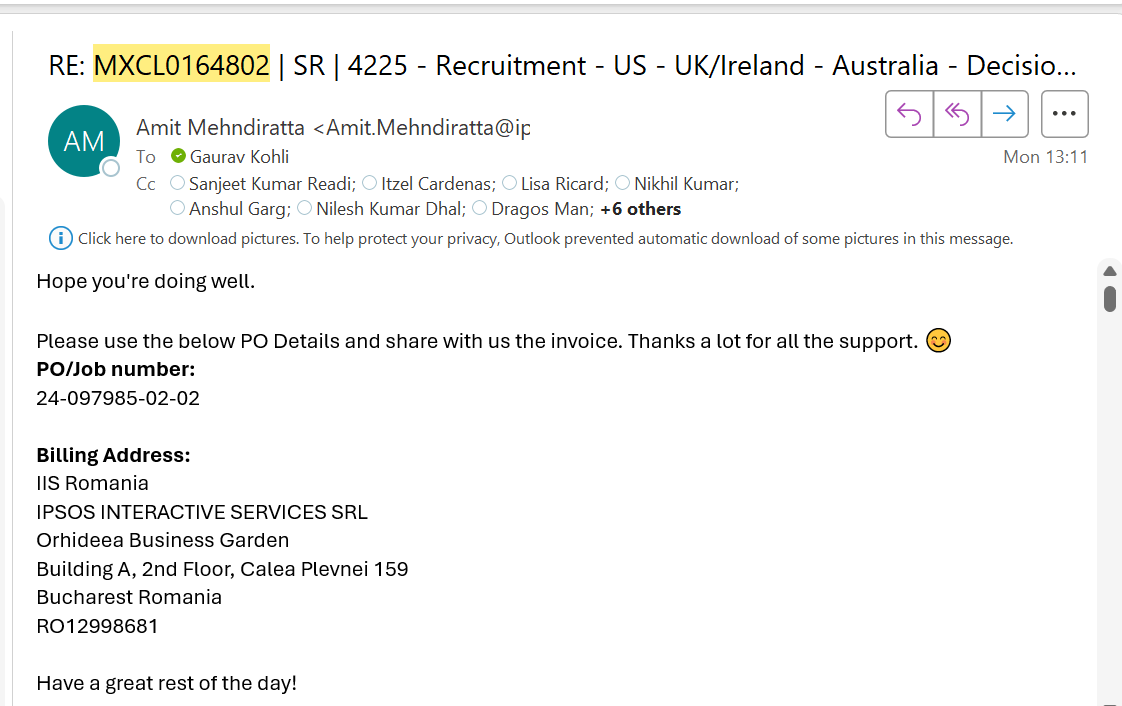1122x706 pixels.
Task: Click presence circle beside Dragos Man
Action: (x=479, y=208)
